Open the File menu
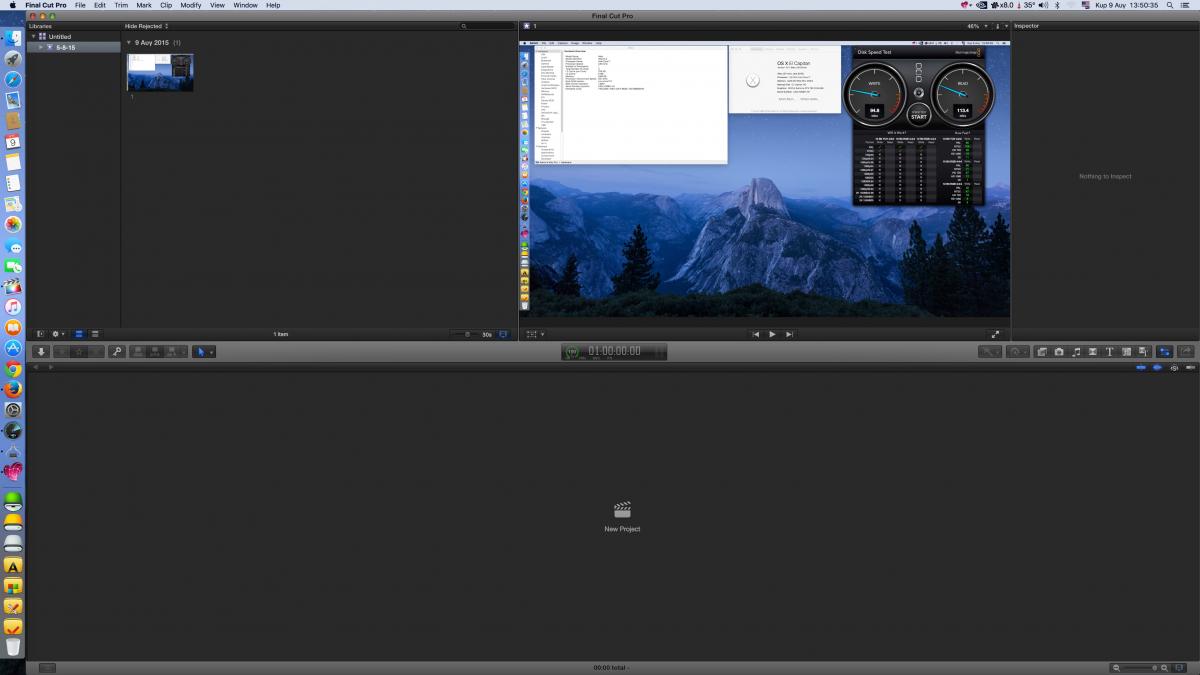The height and width of the screenshot is (675, 1200). pyautogui.click(x=80, y=5)
